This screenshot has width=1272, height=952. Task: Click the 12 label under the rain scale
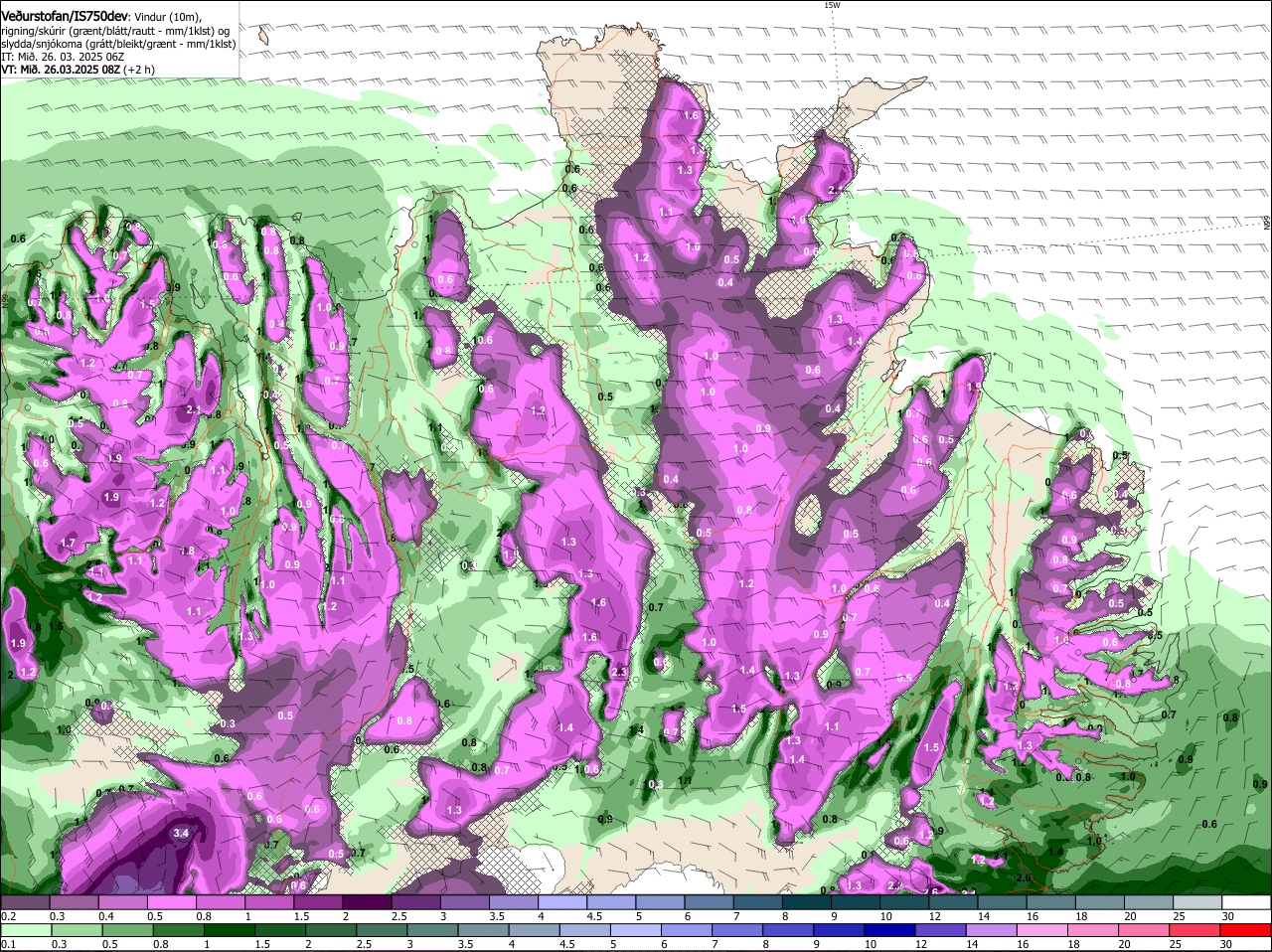[x=920, y=944]
